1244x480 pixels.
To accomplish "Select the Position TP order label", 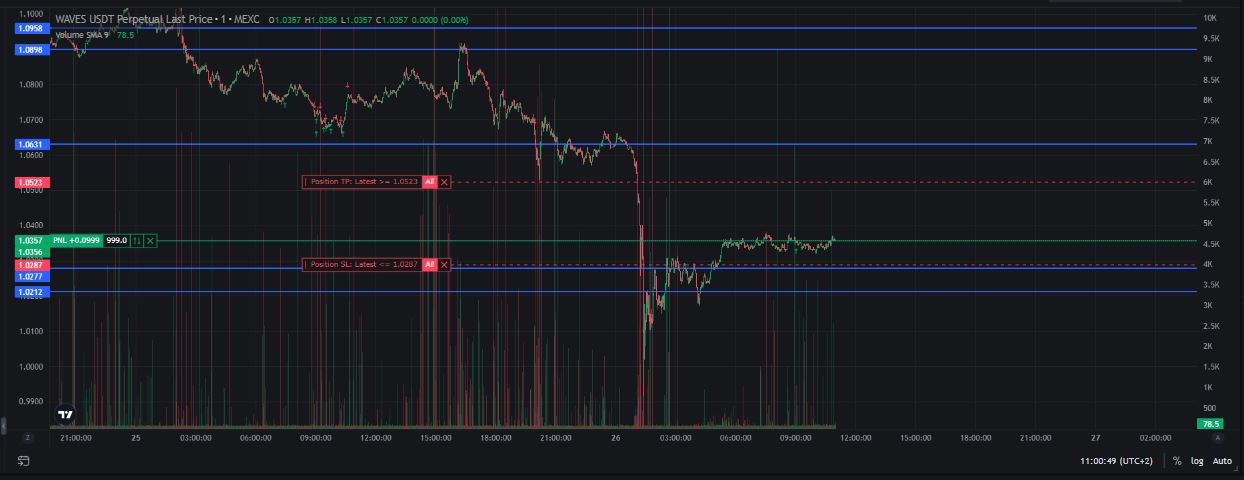I will [x=363, y=182].
